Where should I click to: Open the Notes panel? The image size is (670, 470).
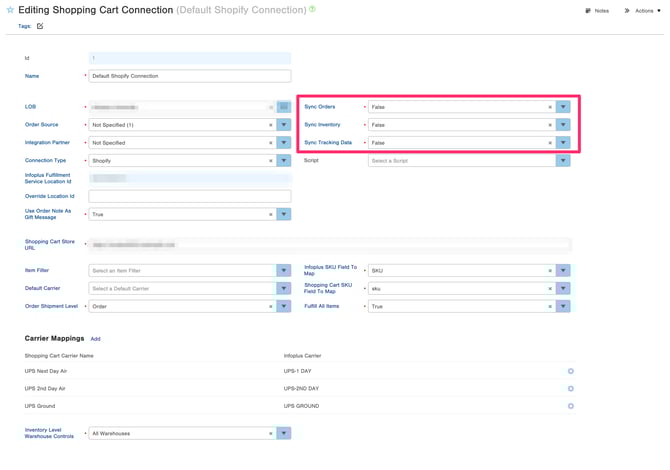[596, 11]
